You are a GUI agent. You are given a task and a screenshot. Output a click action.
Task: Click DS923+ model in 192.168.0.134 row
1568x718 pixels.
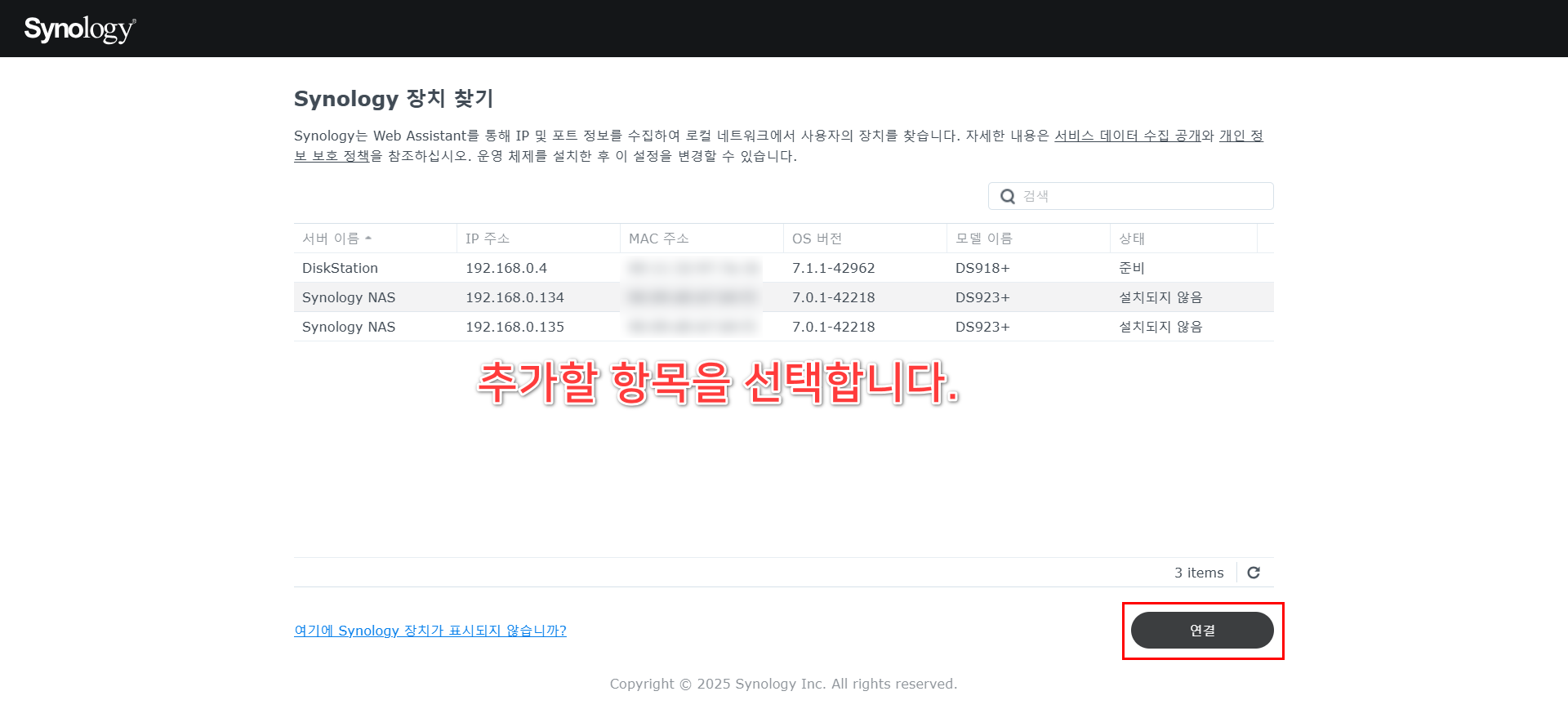tap(982, 297)
